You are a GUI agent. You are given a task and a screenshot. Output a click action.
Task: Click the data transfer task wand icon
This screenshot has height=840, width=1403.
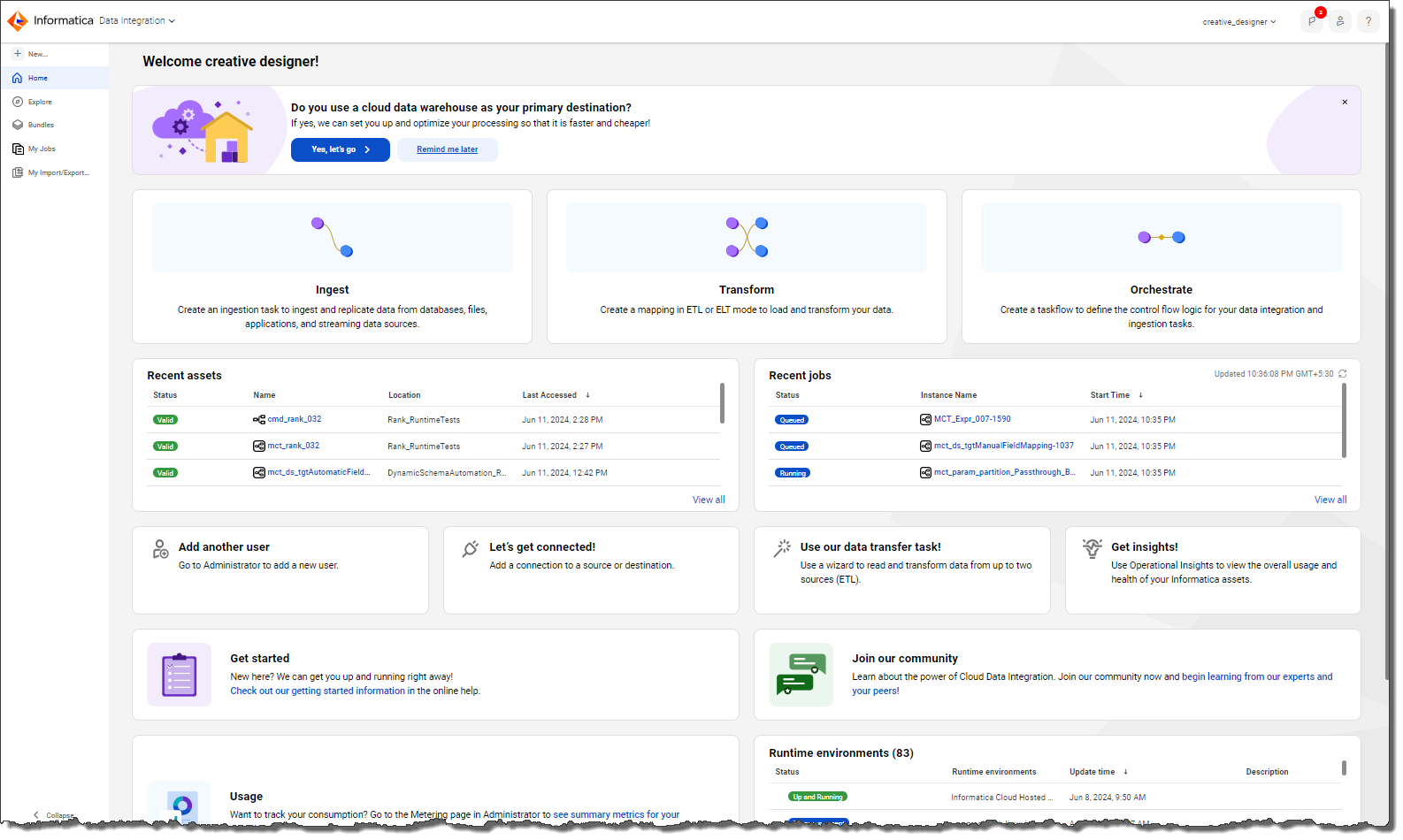click(x=782, y=548)
